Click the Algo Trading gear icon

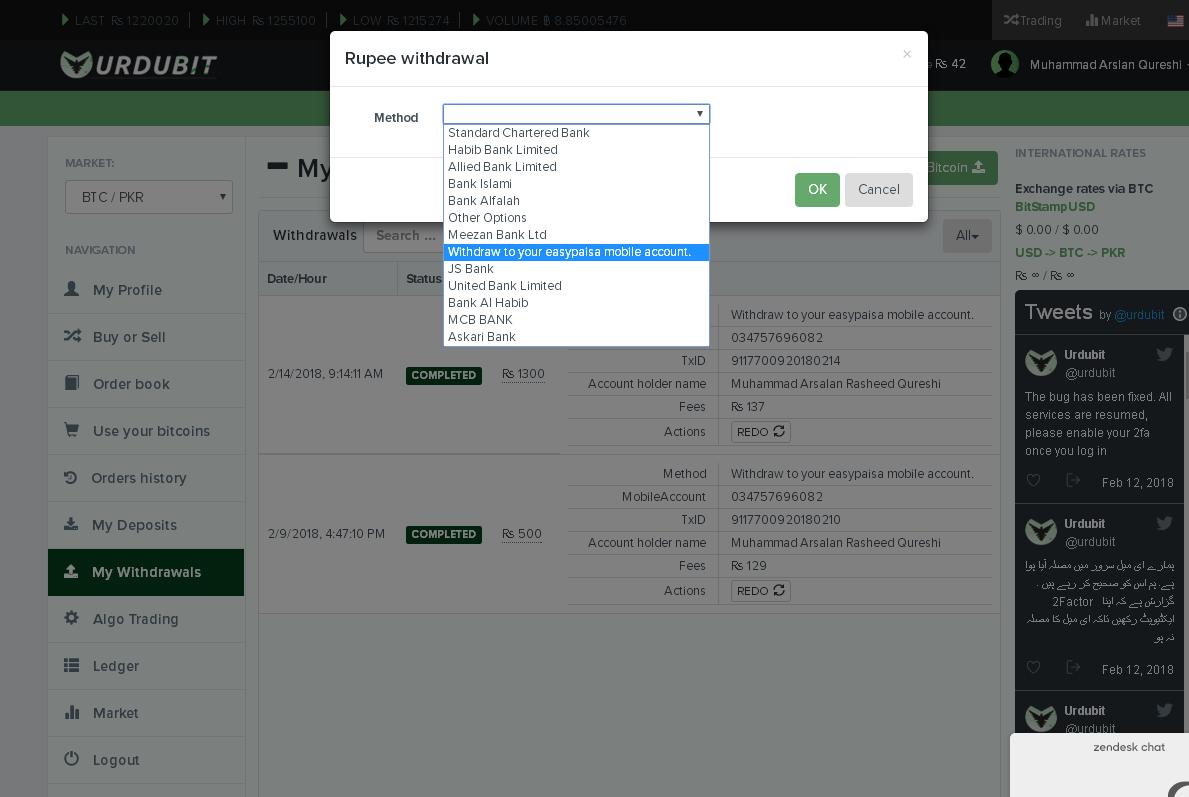pyautogui.click(x=71, y=618)
